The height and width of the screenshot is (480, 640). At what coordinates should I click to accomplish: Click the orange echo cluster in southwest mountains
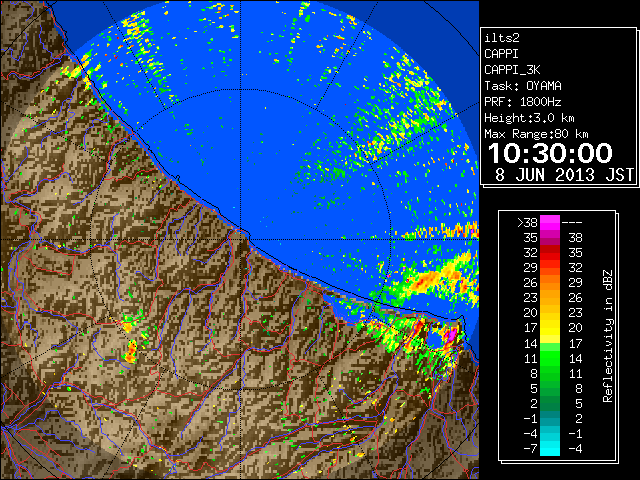point(131,353)
